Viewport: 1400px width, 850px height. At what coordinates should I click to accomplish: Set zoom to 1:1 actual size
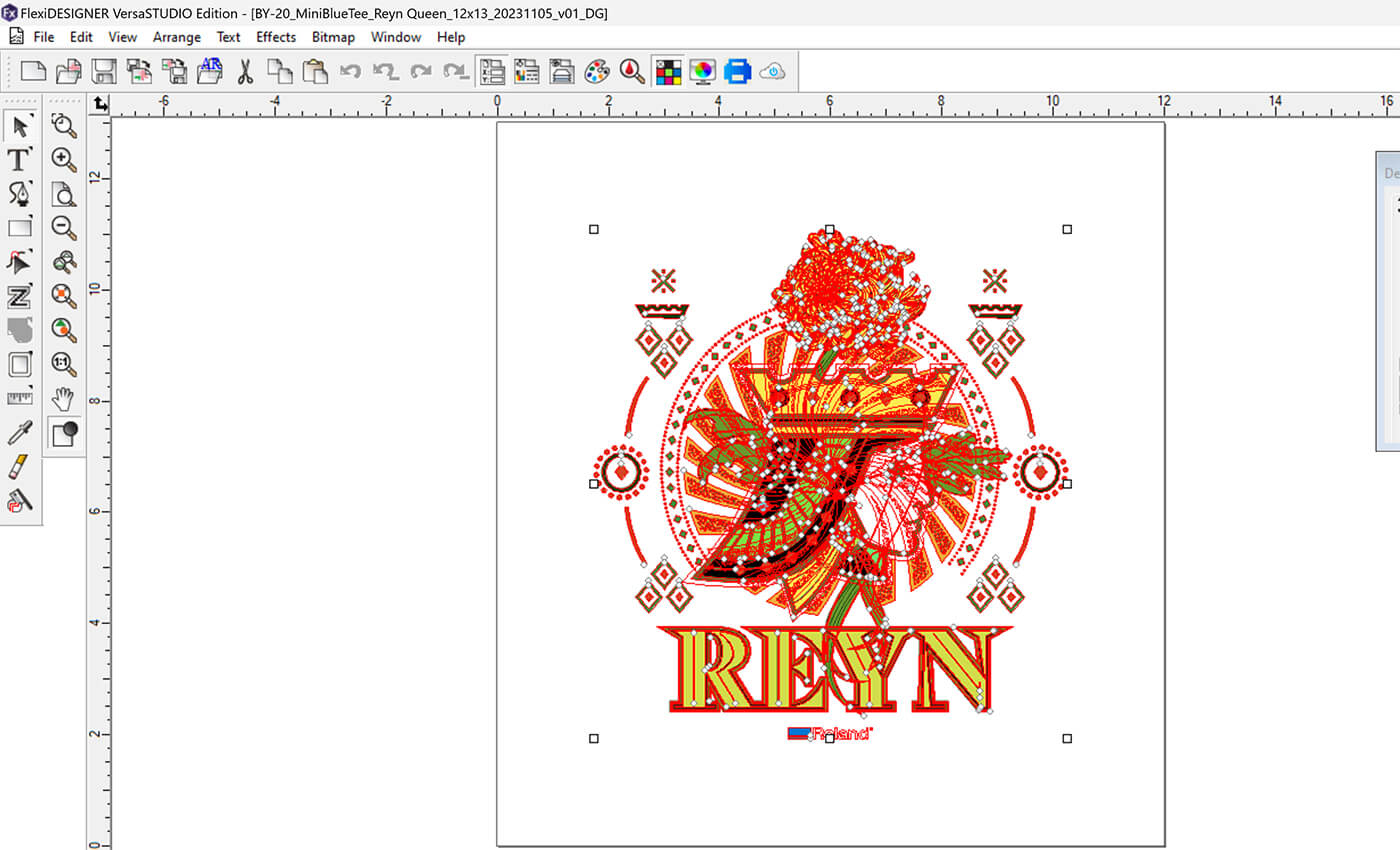coord(64,364)
